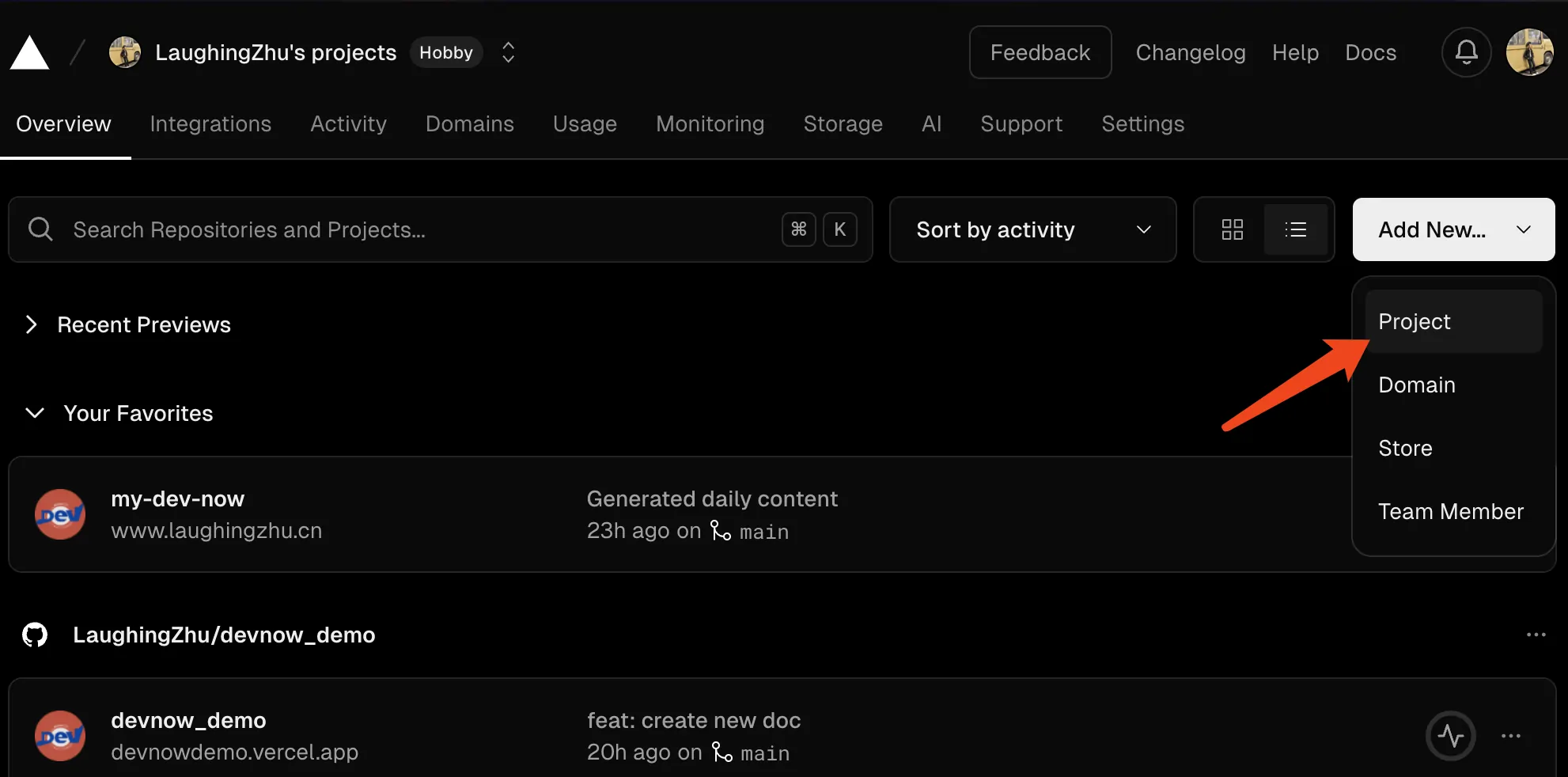Open the Sort by activity dropdown
Image resolution: width=1568 pixels, height=777 pixels.
[1032, 229]
